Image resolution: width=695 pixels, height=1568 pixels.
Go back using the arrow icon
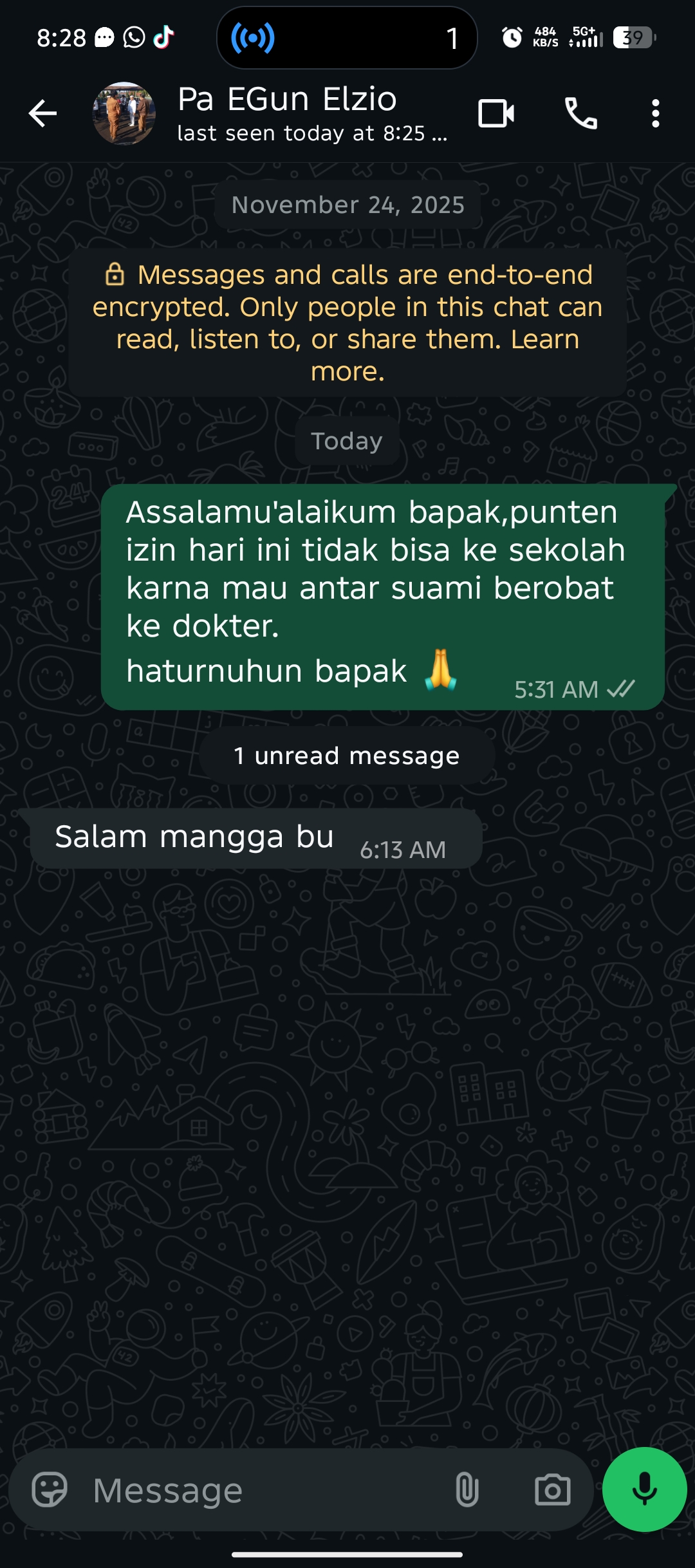pos(42,114)
